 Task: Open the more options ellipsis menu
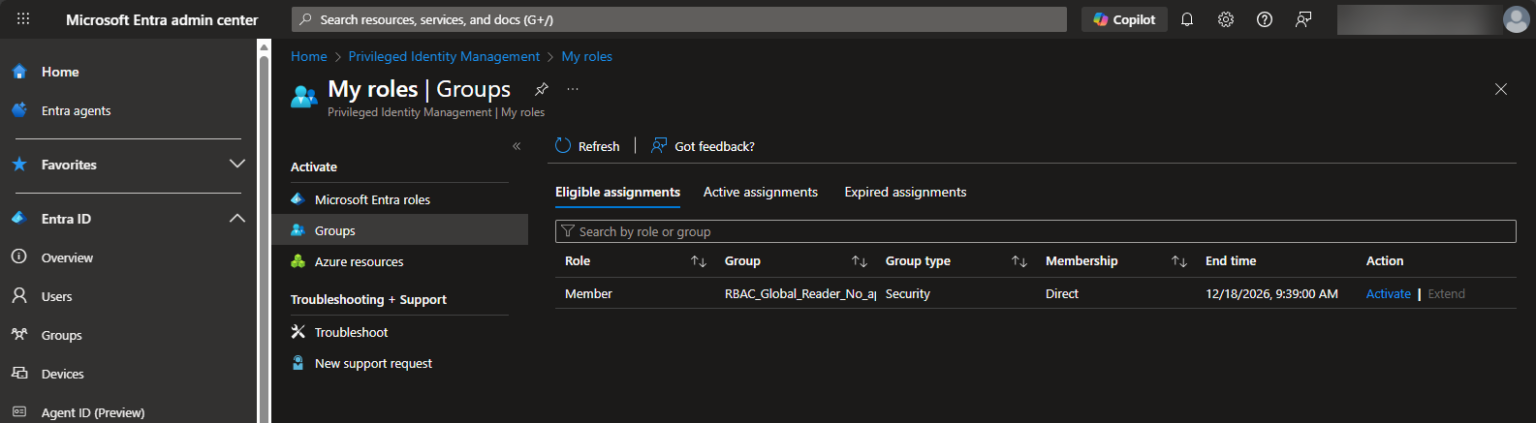573,89
